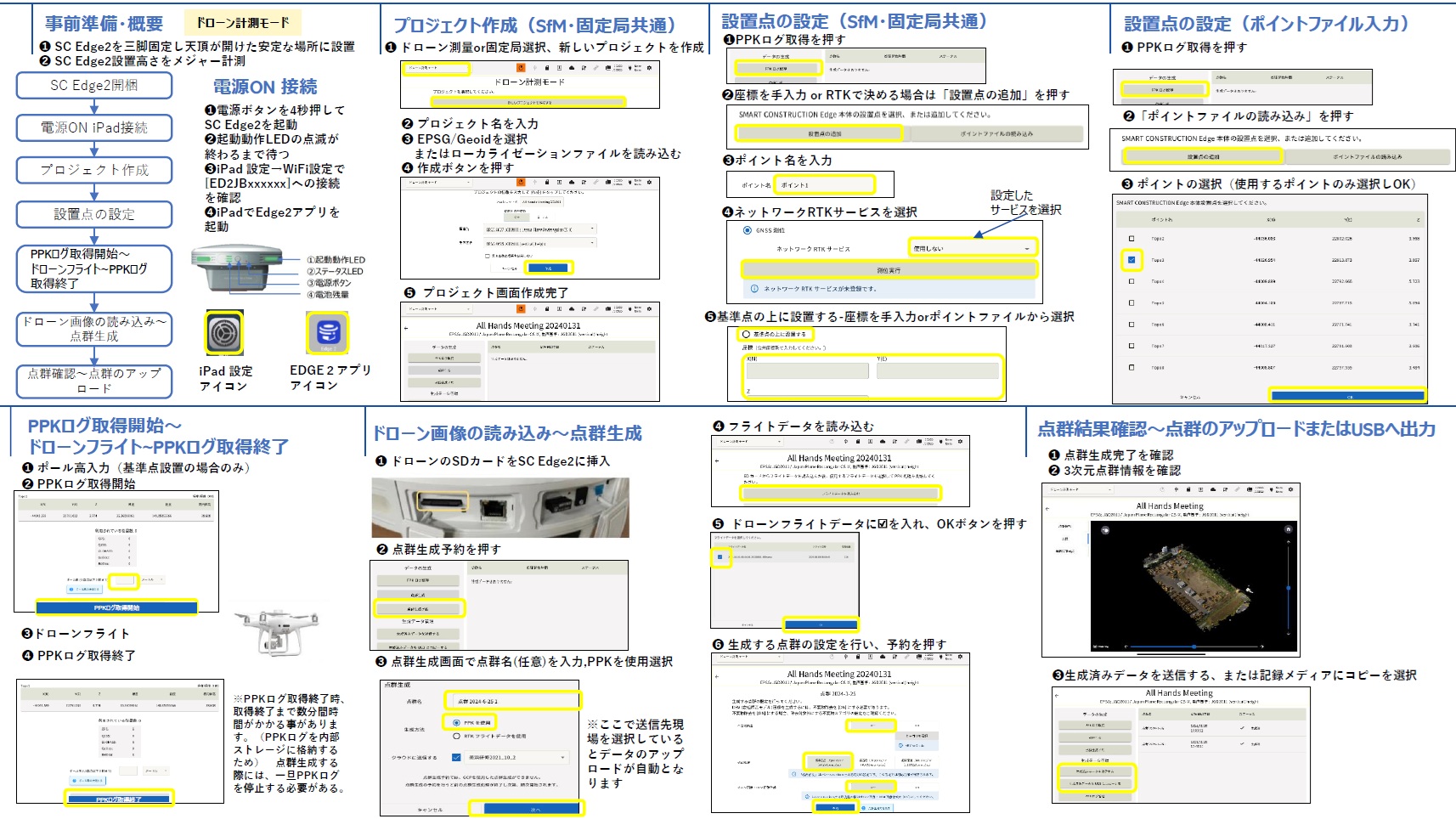The width and height of the screenshot is (1456, 819).
Task: Click the back arrow on the All Hands Meeting screen
Action: tap(405, 329)
